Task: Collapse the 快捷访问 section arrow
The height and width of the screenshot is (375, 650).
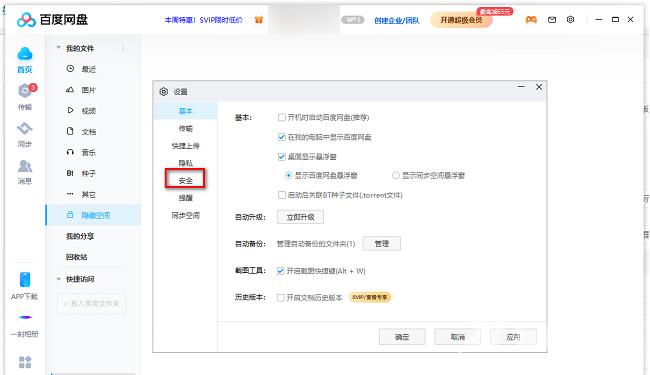Action: (x=58, y=279)
